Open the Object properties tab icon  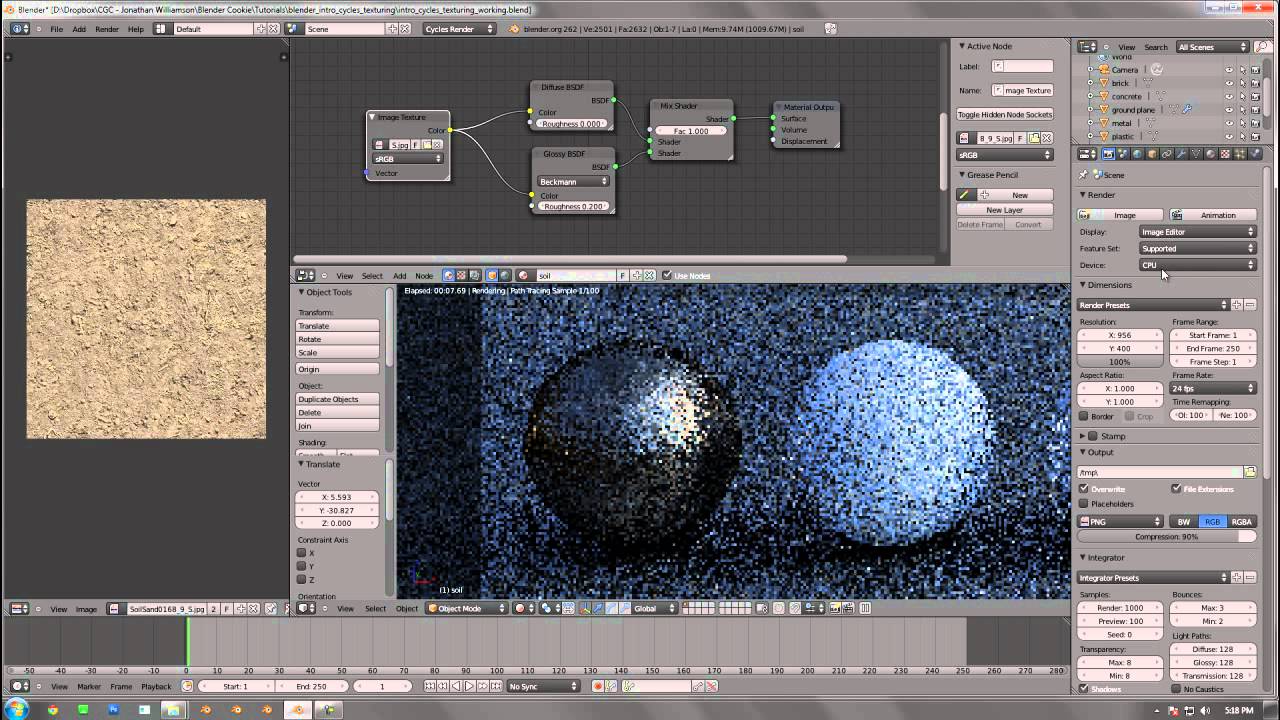pyautogui.click(x=1152, y=154)
